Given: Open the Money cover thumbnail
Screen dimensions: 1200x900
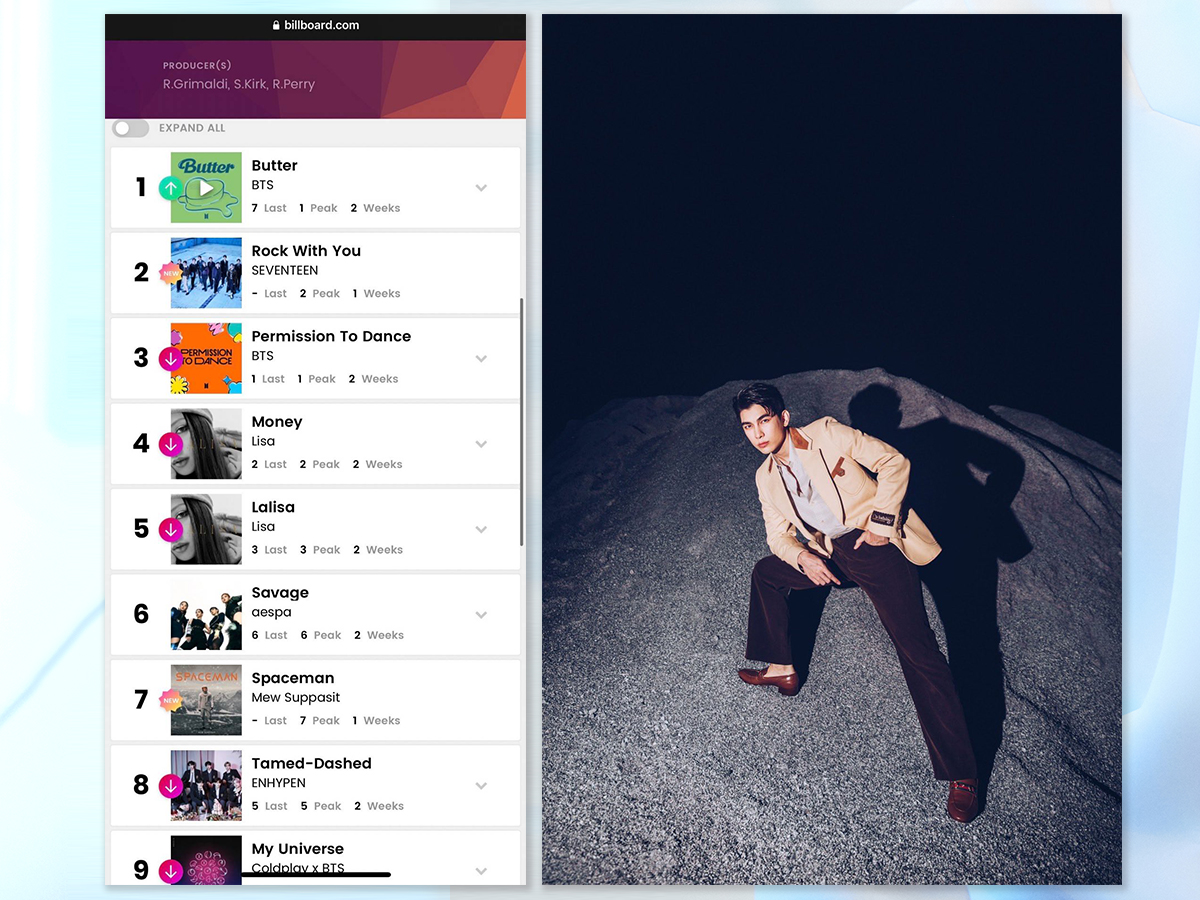Looking at the screenshot, I should [x=206, y=444].
